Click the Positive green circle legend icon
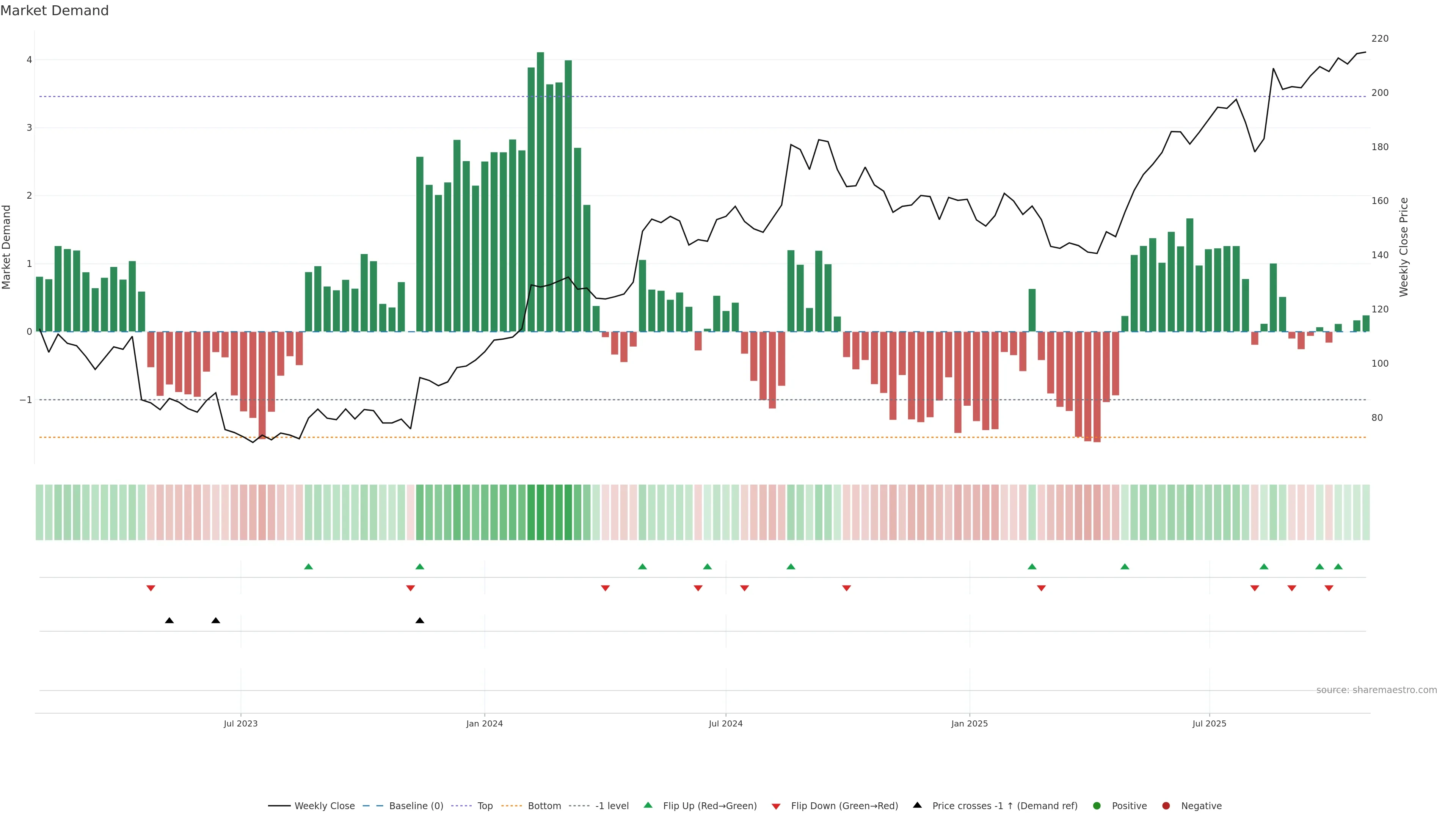Viewport: 1456px width, 819px height. point(1097,806)
